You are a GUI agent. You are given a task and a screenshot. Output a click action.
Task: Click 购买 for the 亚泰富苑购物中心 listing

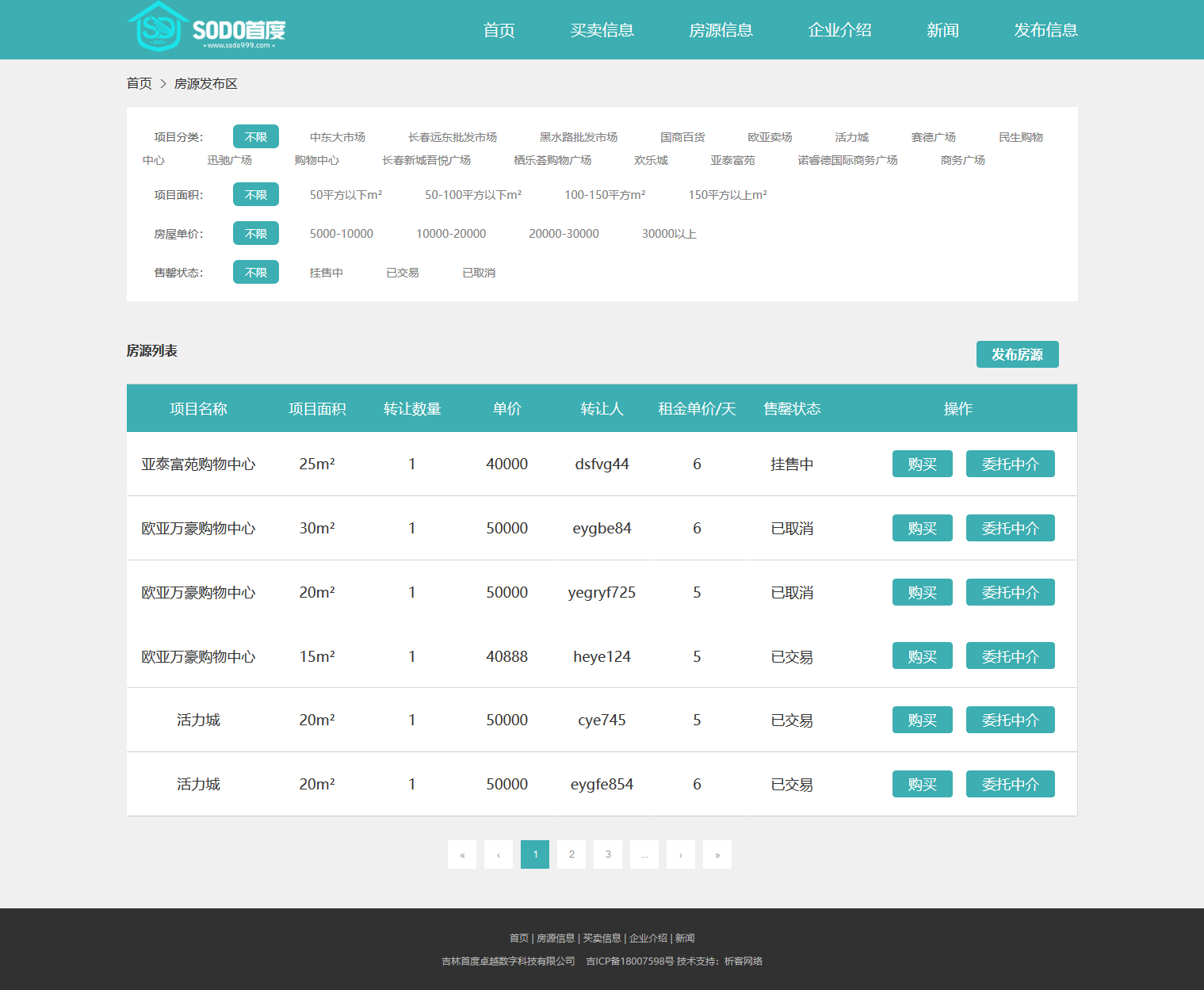[922, 464]
